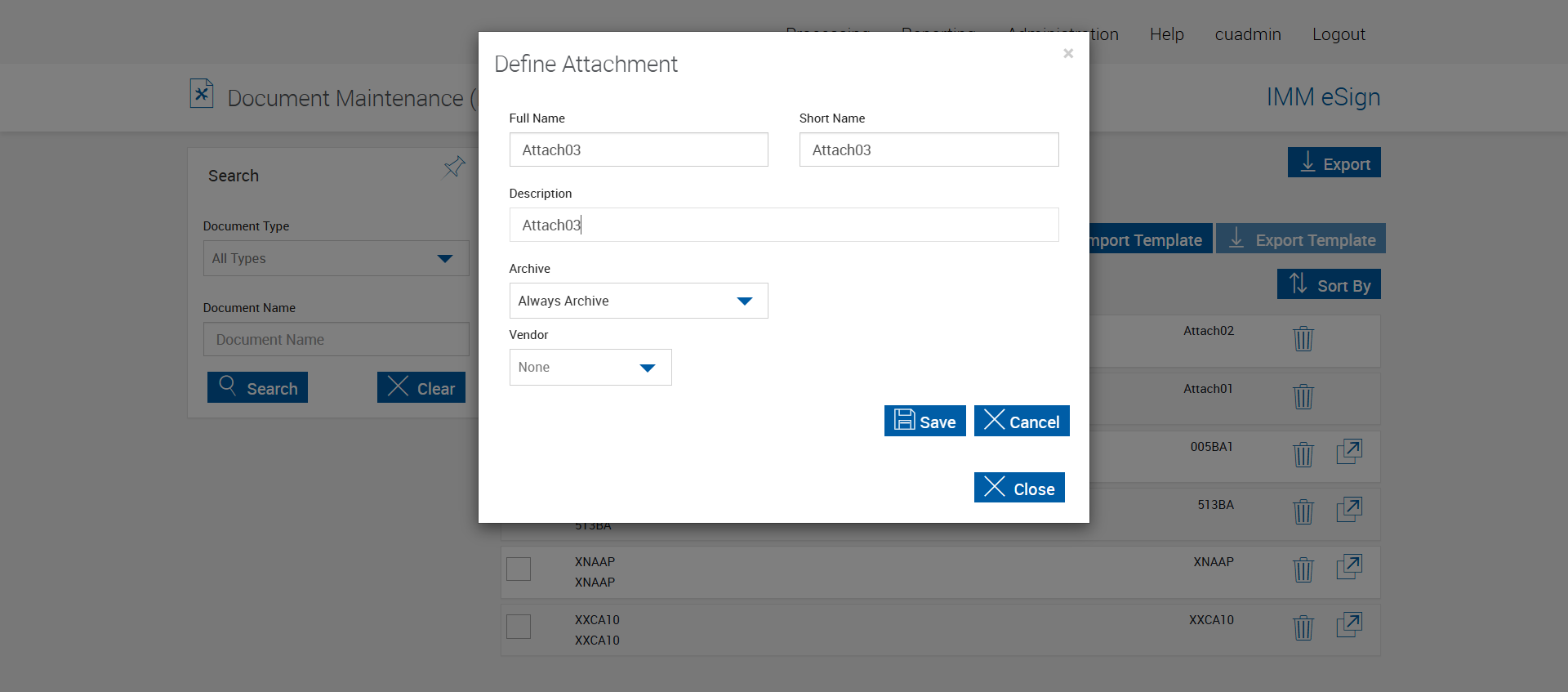This screenshot has width=1568, height=692.
Task: Delete the Attach02 row
Action: tap(1303, 338)
